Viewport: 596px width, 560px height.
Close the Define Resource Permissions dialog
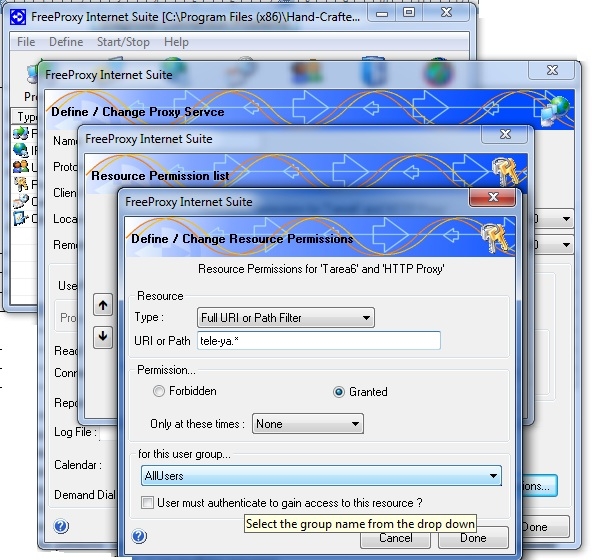coord(493,197)
